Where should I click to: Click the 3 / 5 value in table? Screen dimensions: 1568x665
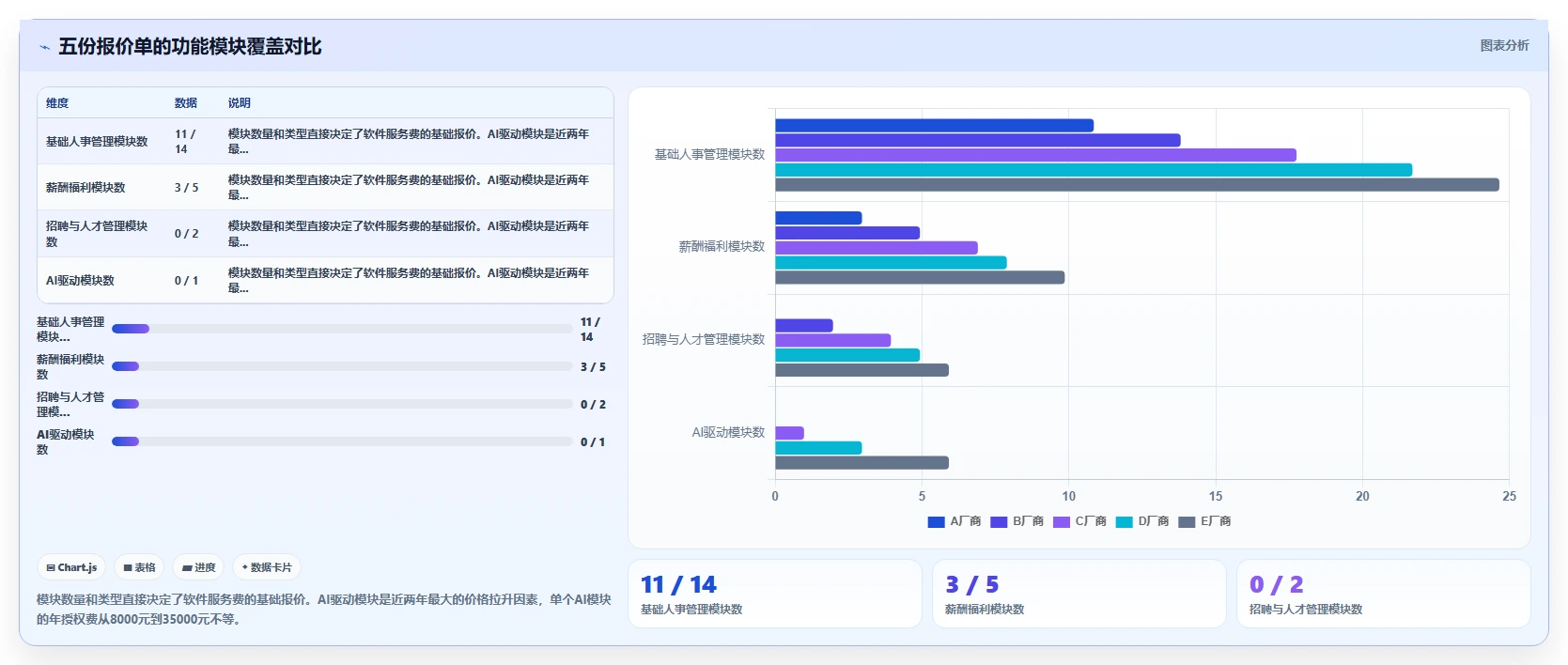click(186, 188)
